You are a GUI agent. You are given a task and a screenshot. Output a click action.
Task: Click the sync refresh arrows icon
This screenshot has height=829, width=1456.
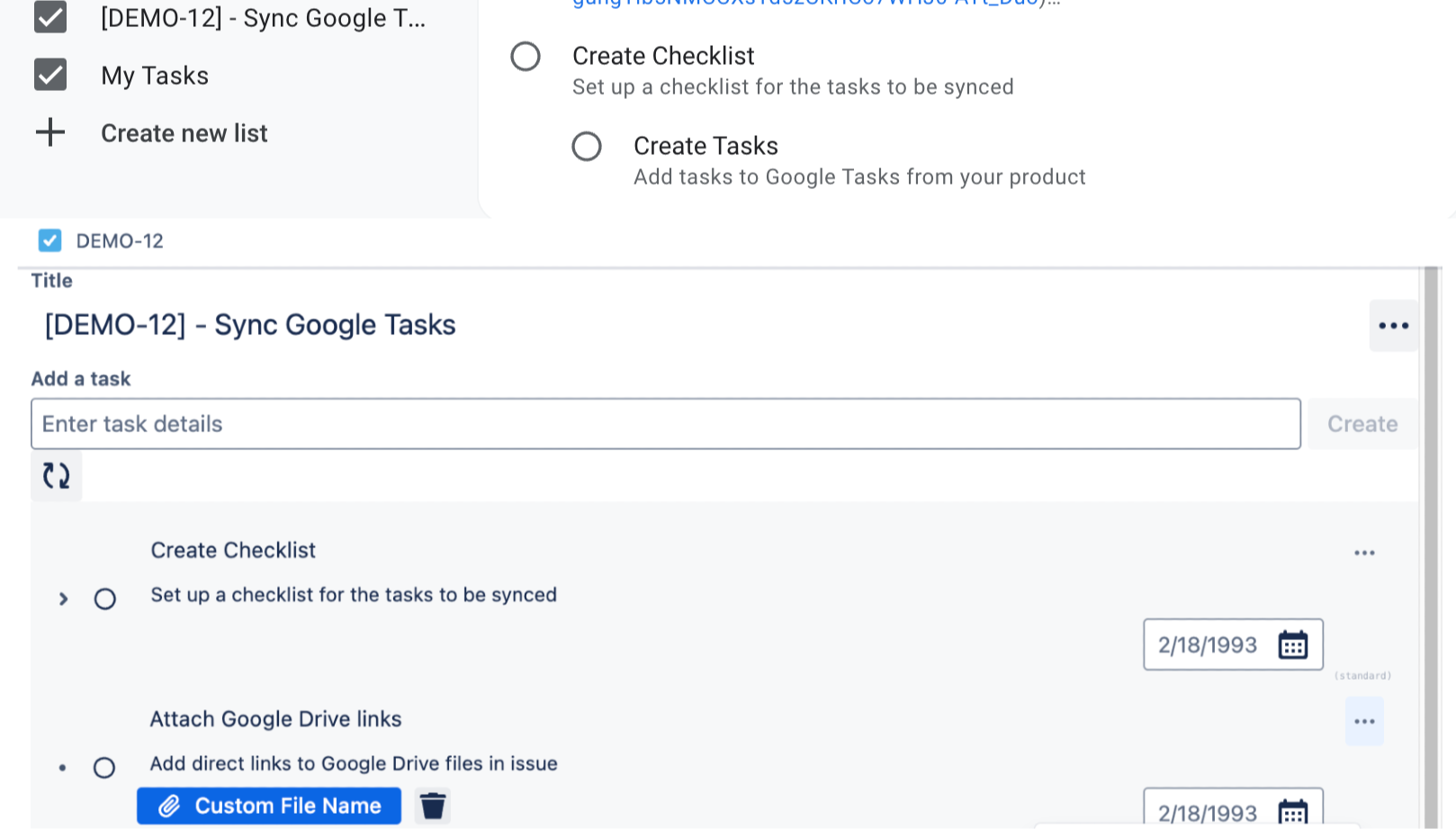(x=57, y=475)
